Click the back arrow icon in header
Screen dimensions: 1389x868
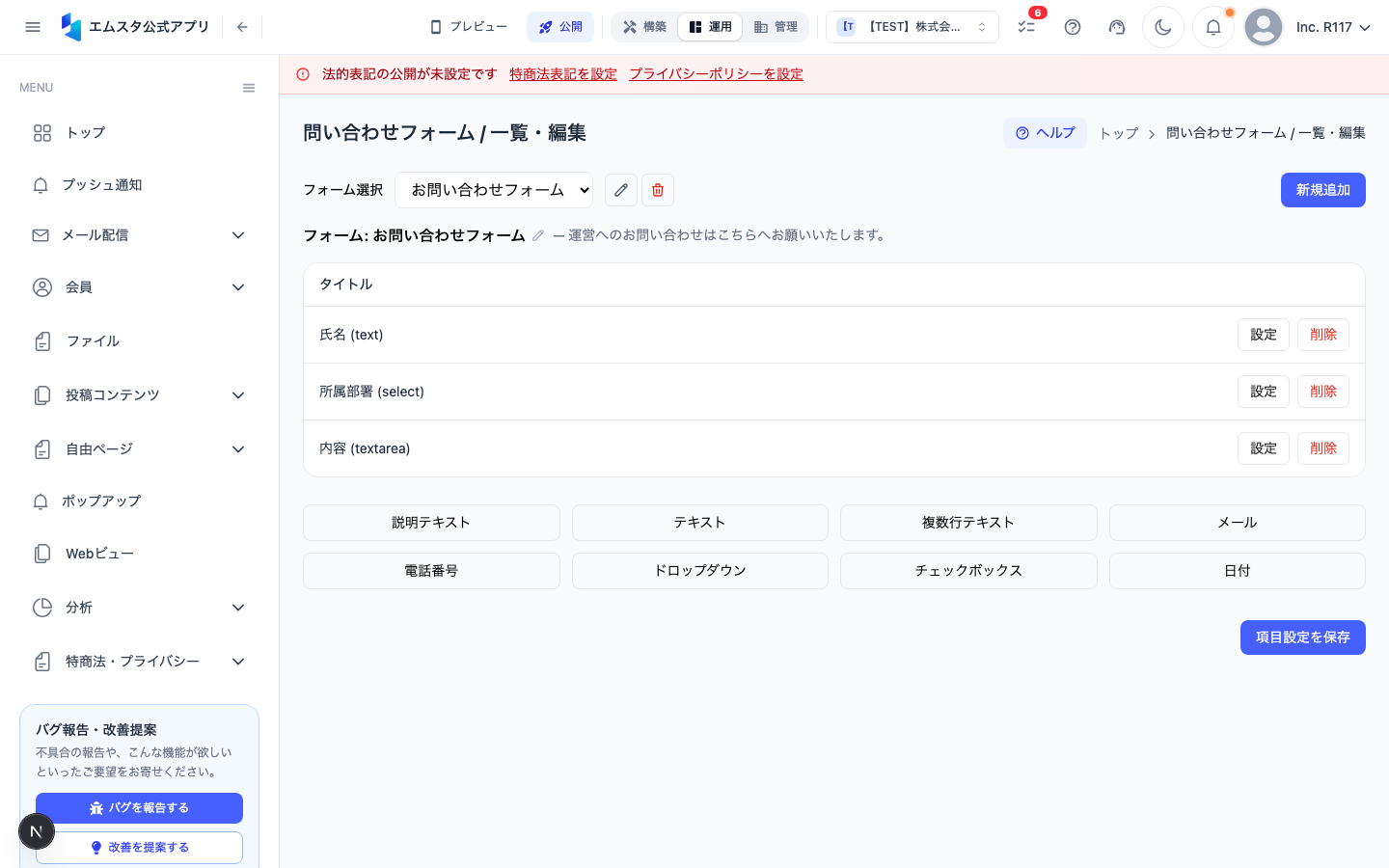242,27
